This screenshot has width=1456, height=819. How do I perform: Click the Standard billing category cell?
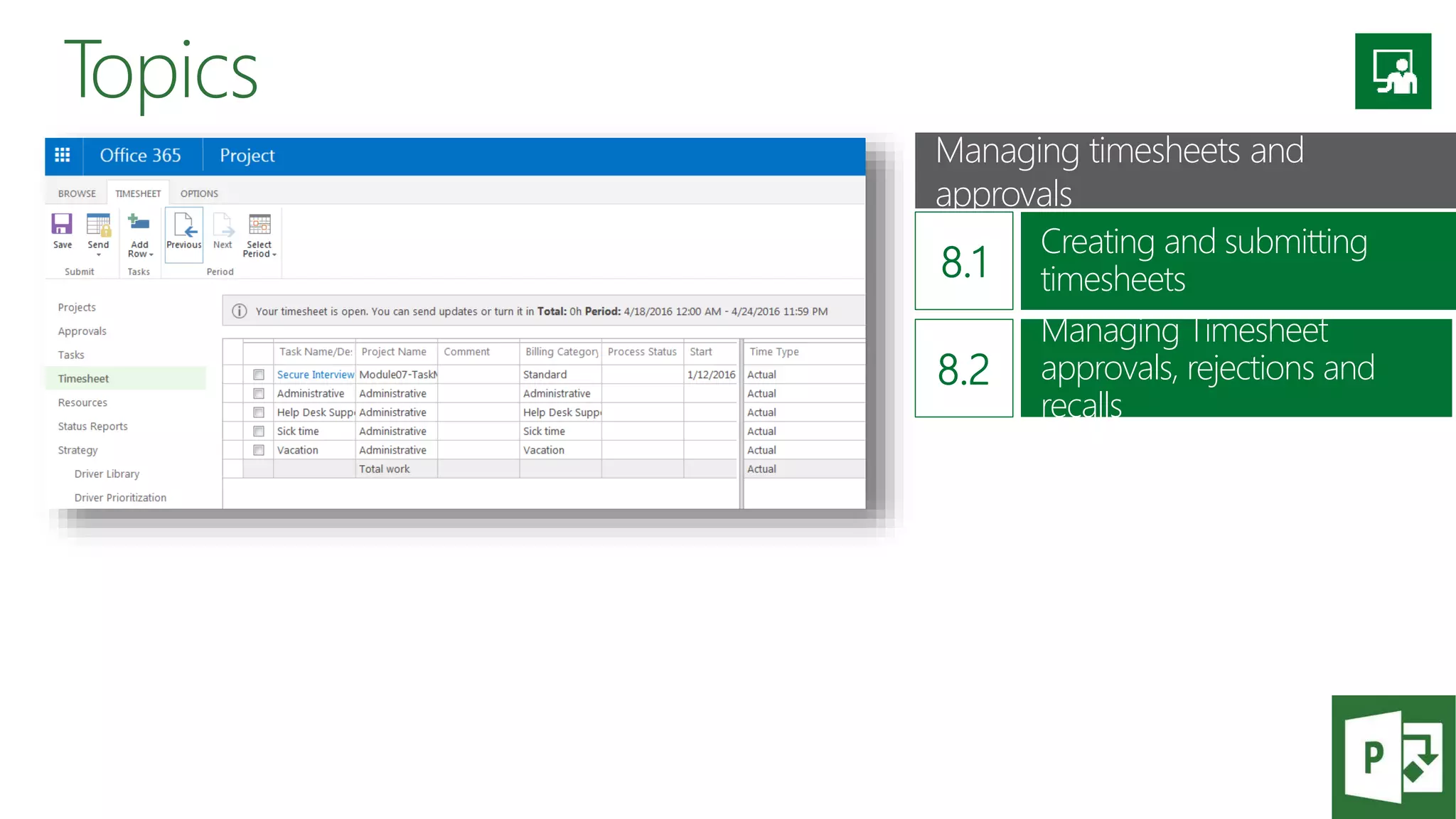[x=560, y=375]
